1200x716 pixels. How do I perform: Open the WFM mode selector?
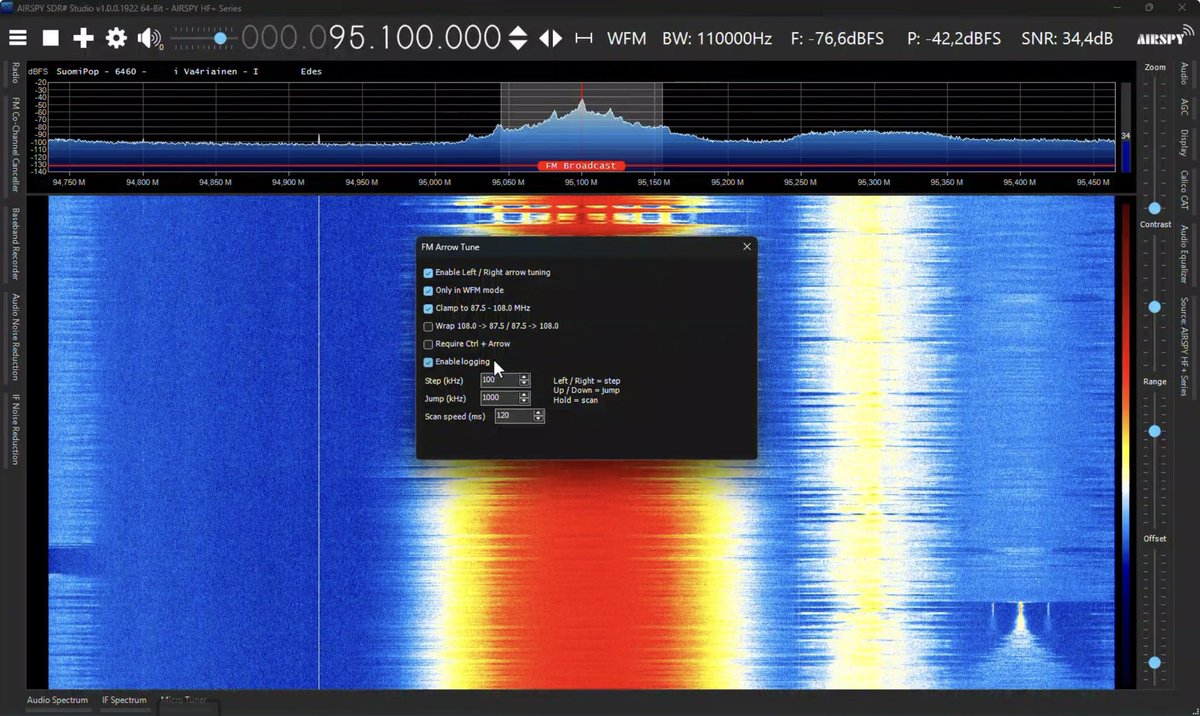coord(627,38)
